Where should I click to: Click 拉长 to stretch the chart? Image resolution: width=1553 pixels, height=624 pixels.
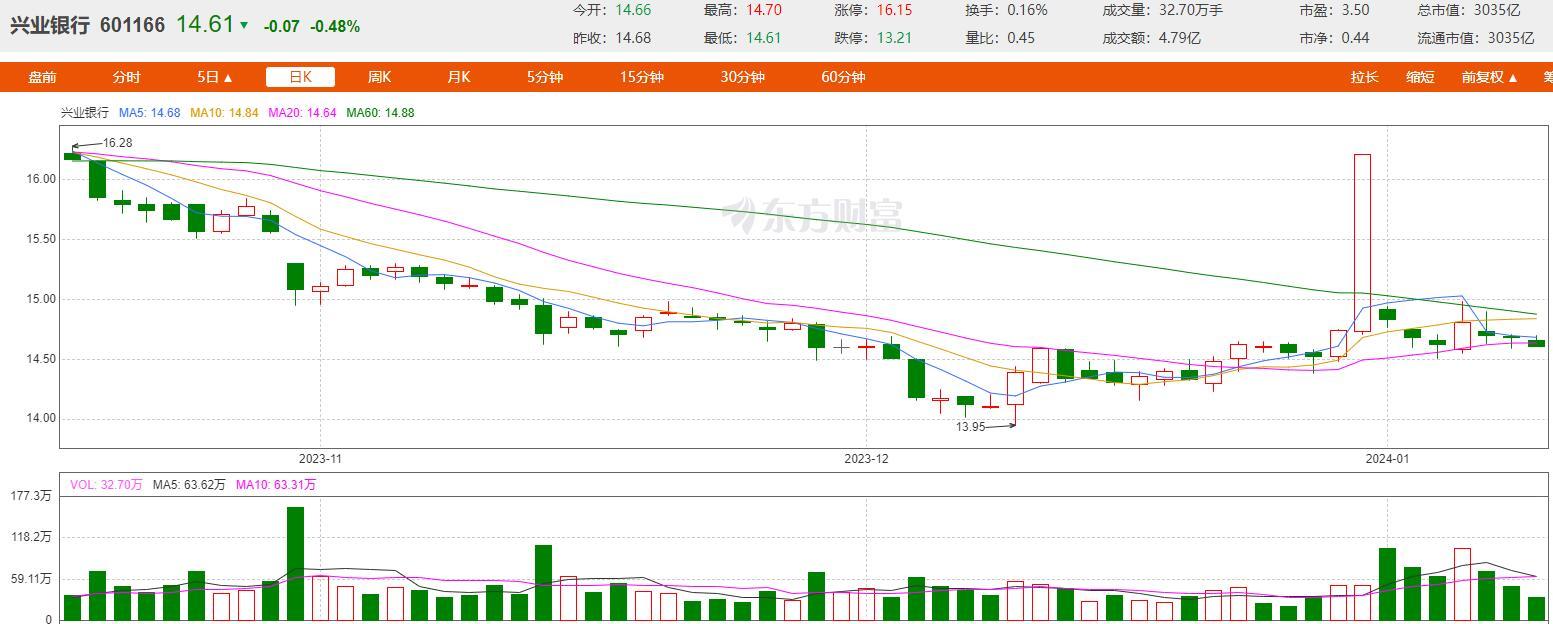point(1364,77)
